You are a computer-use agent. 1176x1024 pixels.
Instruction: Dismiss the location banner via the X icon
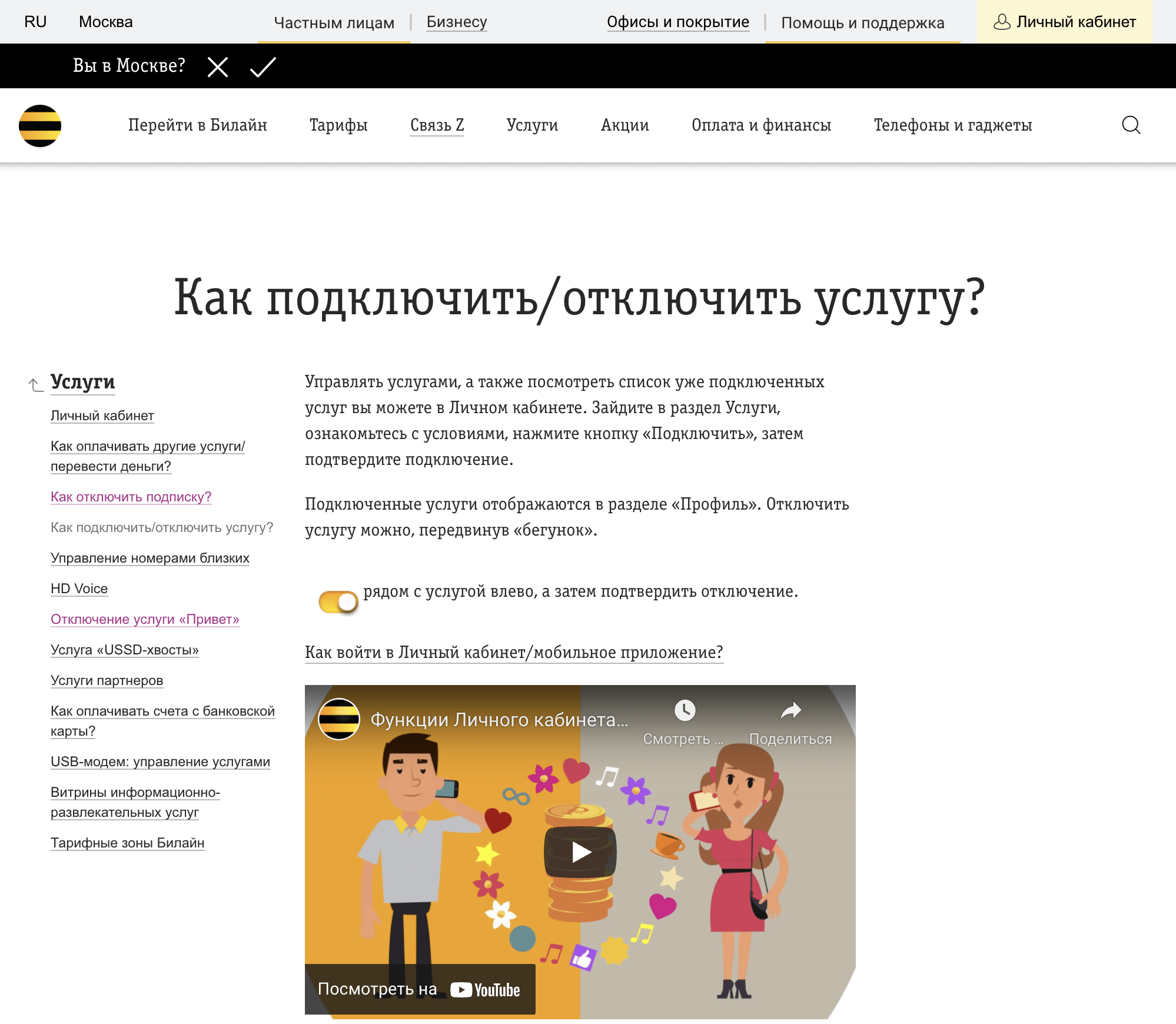tap(217, 66)
